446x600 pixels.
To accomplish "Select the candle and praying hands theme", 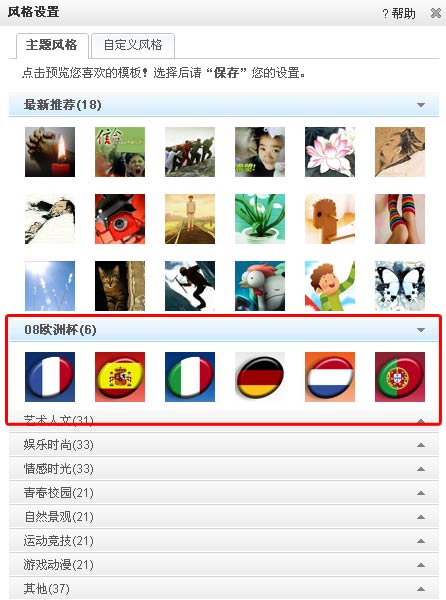I will click(50, 152).
